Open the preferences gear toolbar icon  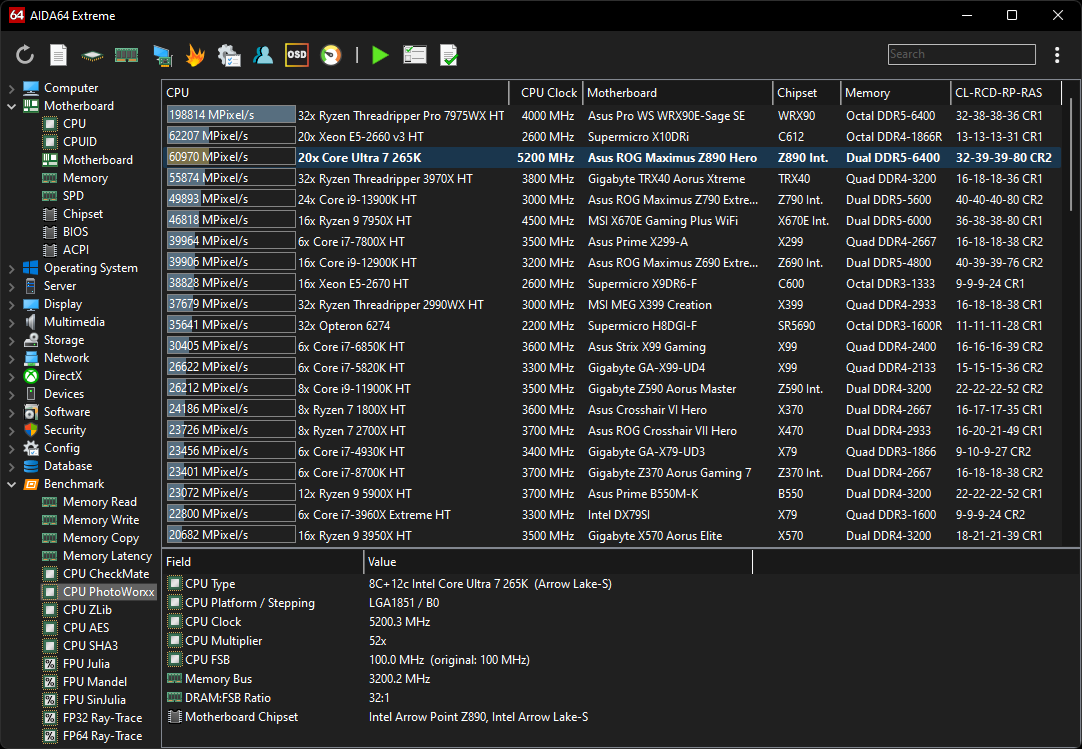click(x=229, y=55)
